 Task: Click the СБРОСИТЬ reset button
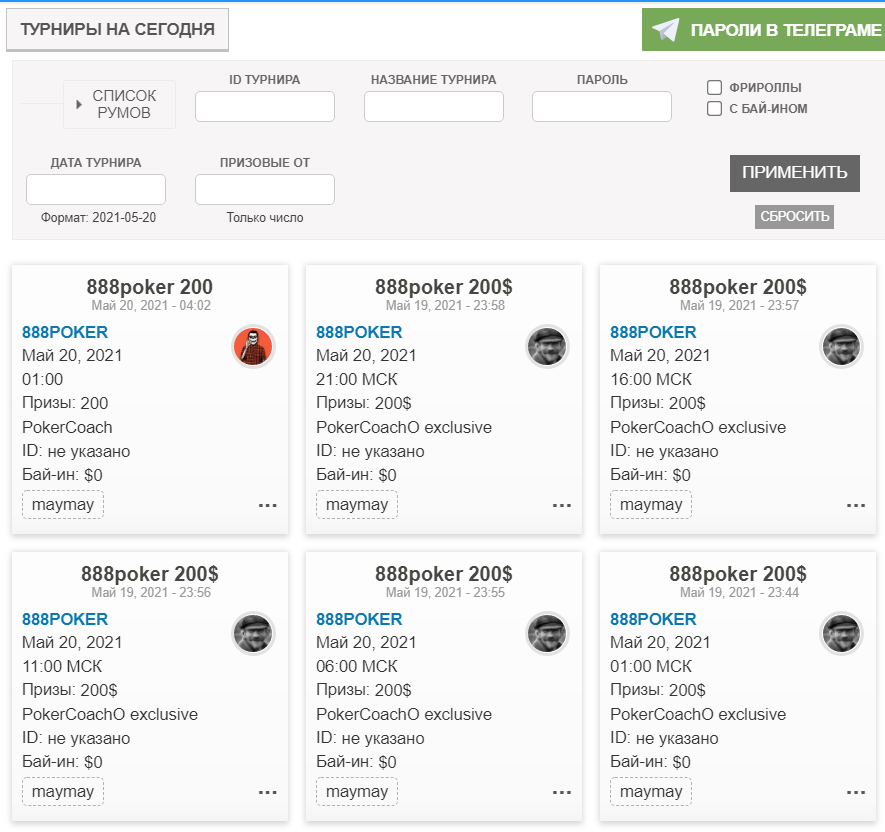(x=794, y=217)
